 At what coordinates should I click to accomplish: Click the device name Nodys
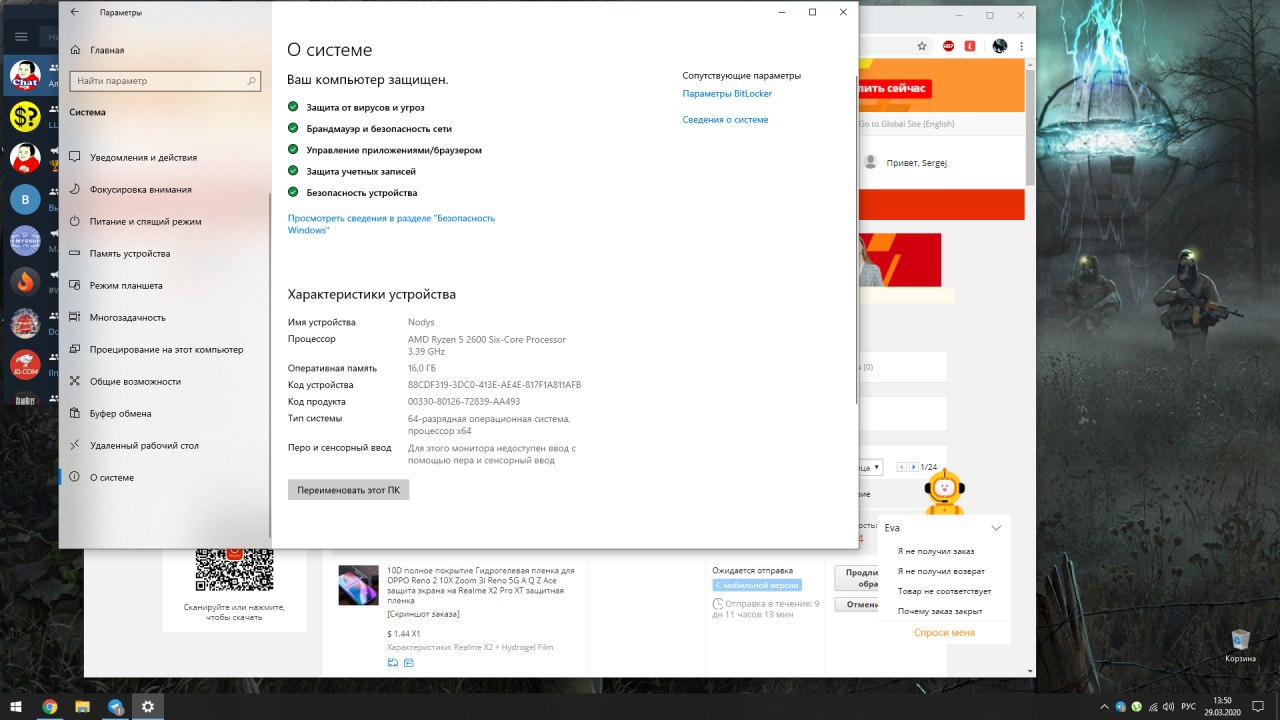(x=421, y=322)
